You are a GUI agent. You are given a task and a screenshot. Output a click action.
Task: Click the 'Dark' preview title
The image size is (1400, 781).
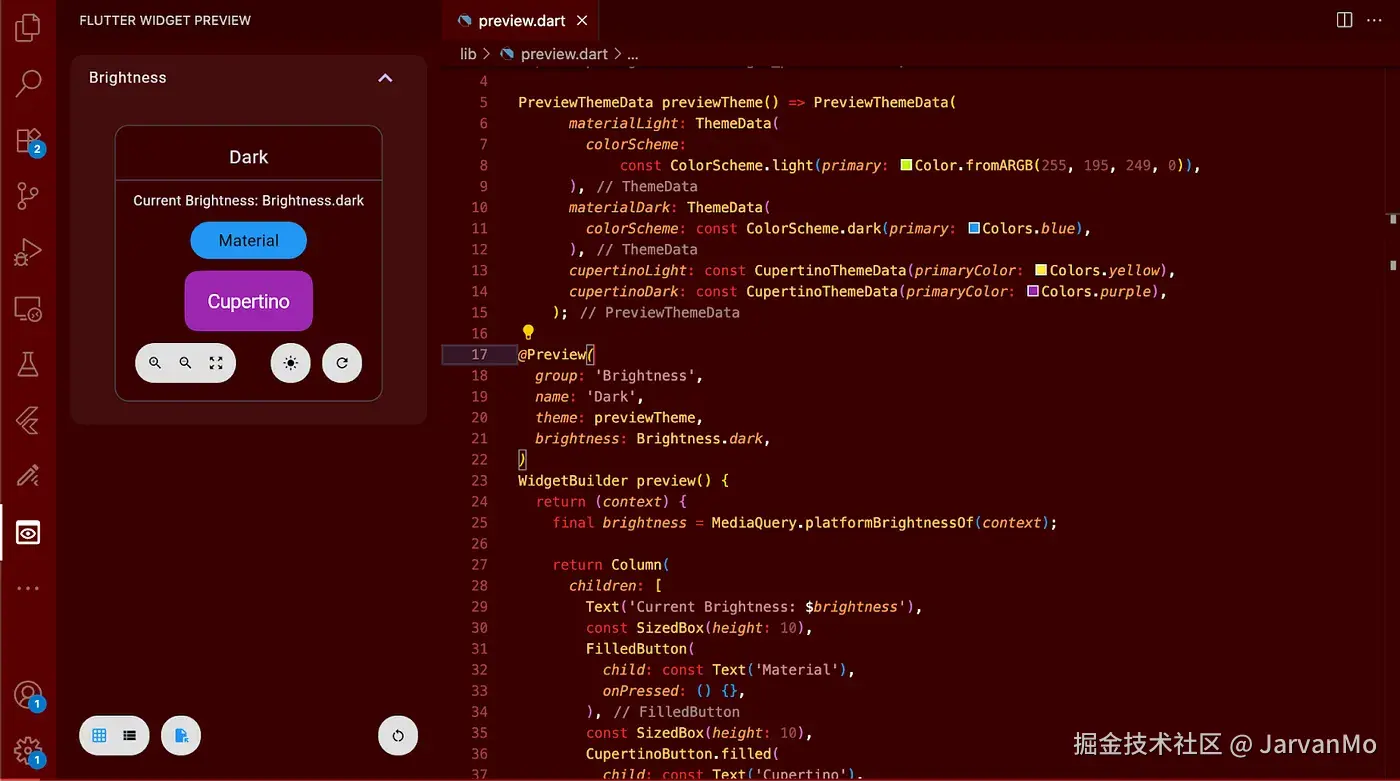[x=249, y=157]
